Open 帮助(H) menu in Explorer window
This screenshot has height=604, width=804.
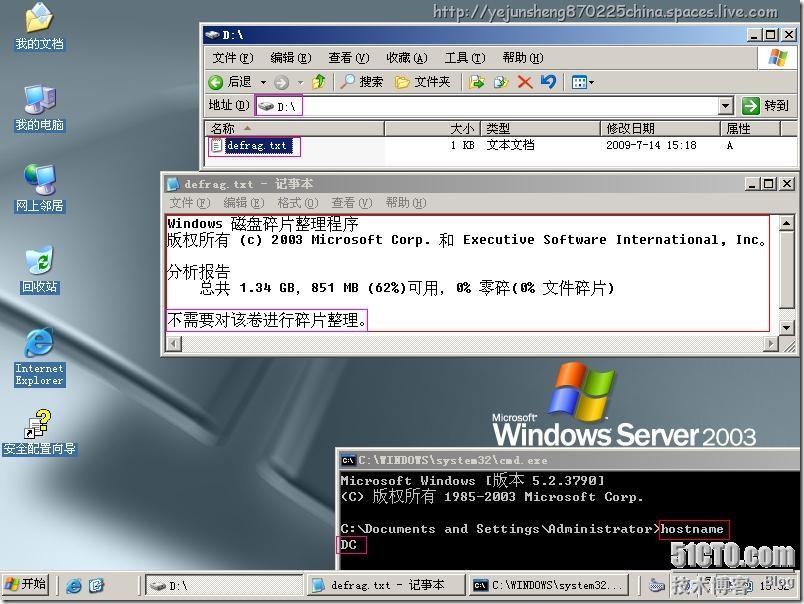[x=523, y=58]
